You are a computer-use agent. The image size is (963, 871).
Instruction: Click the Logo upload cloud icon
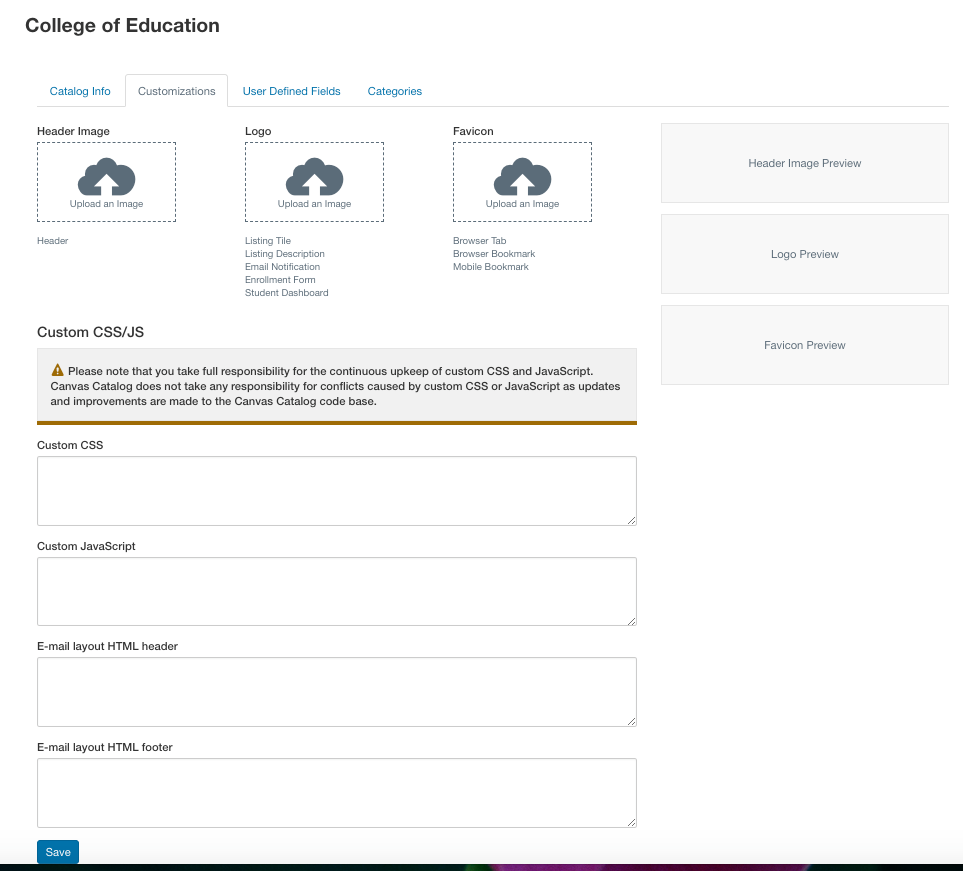314,177
